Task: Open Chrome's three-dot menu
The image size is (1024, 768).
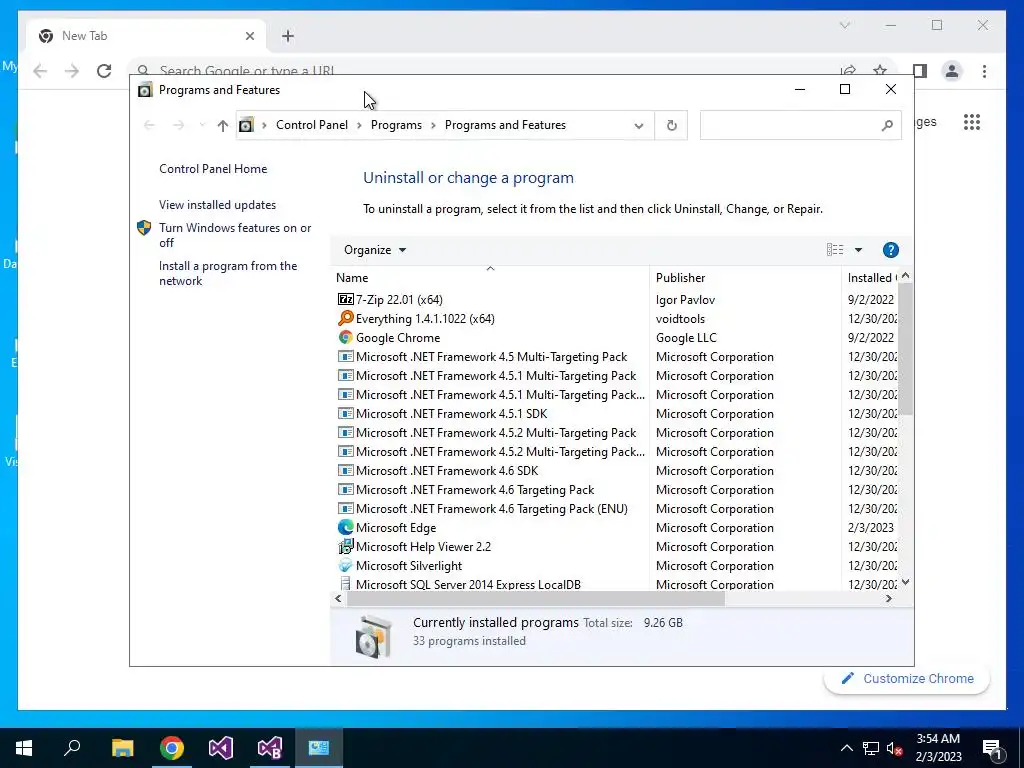Action: coord(984,71)
